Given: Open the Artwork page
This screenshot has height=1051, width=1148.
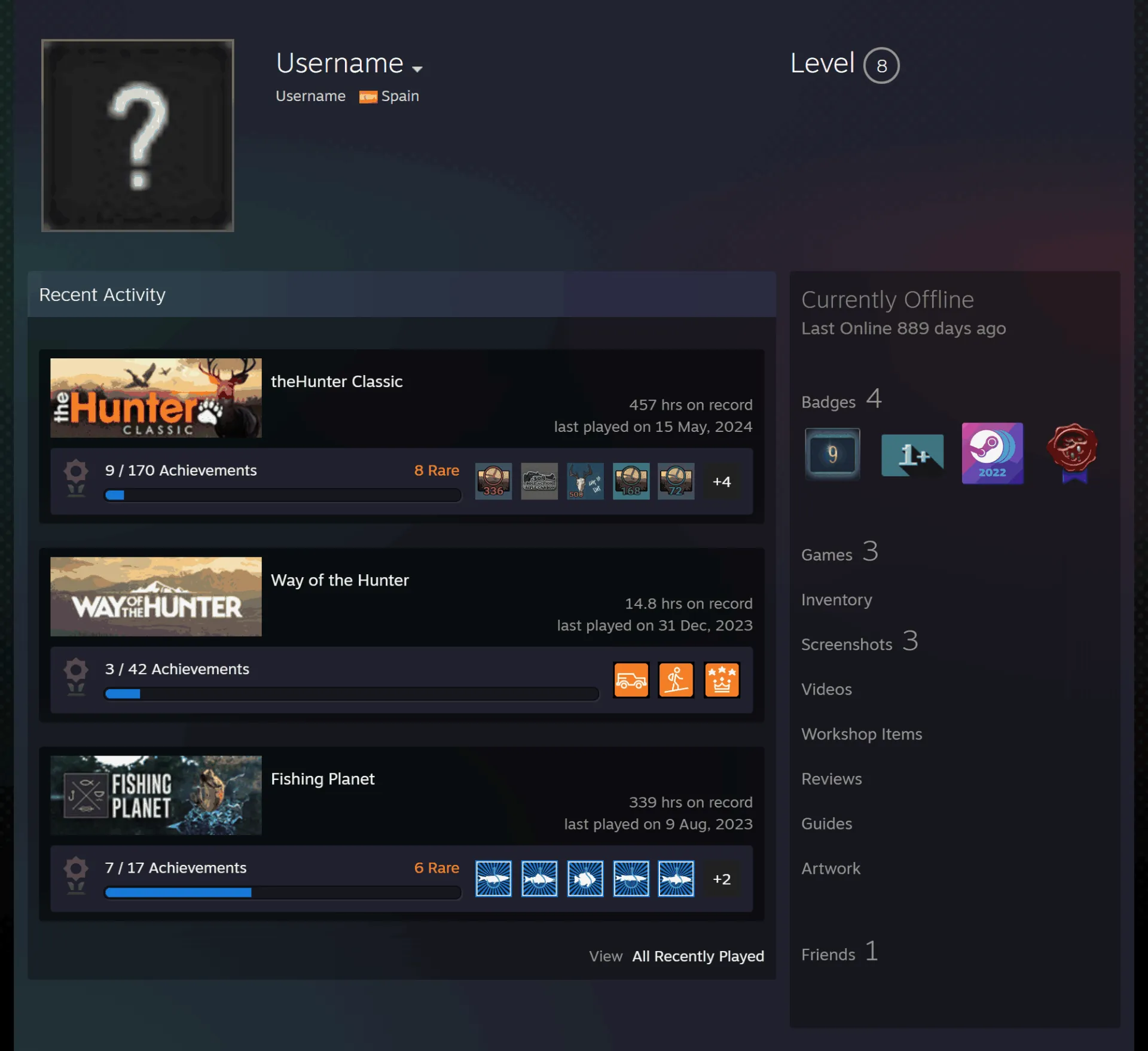Looking at the screenshot, I should coord(831,869).
